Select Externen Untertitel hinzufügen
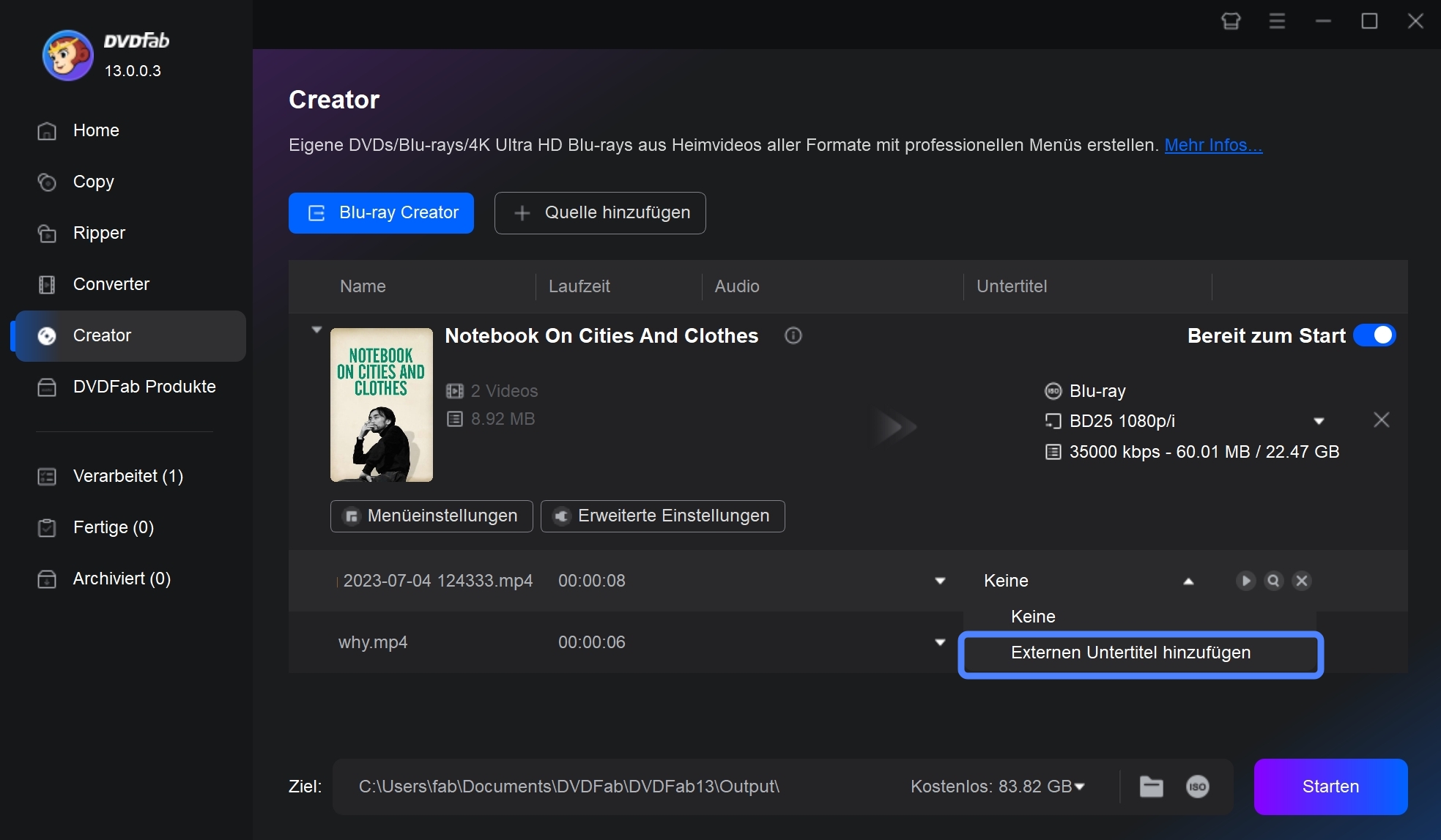Image resolution: width=1441 pixels, height=840 pixels. click(x=1141, y=654)
